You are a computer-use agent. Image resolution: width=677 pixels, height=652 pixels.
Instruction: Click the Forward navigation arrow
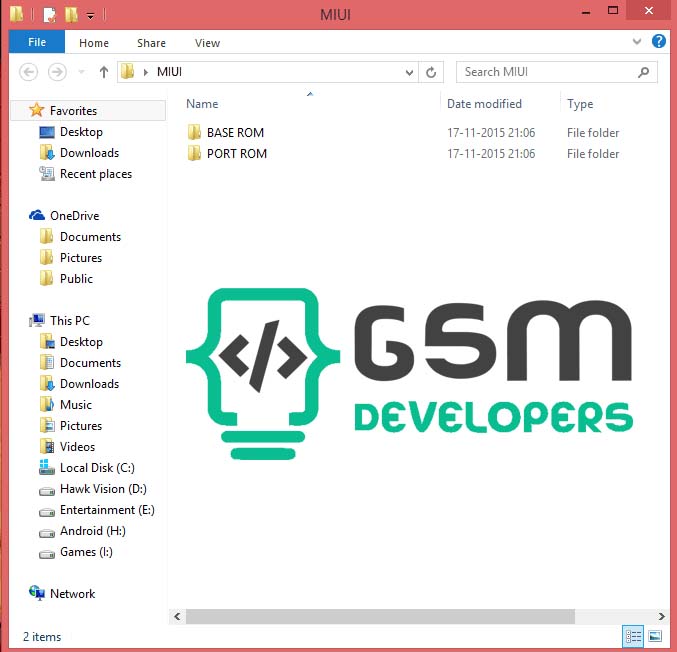pos(57,72)
